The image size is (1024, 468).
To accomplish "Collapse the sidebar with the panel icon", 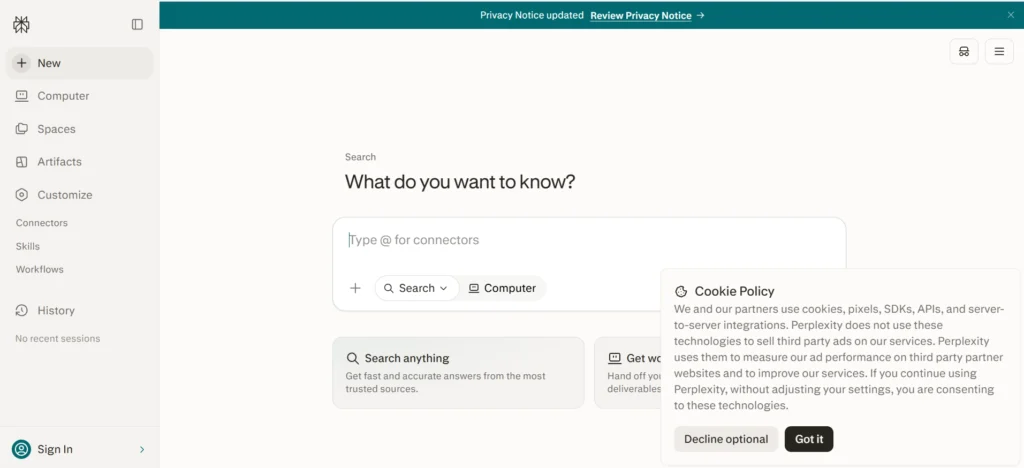I will click(137, 24).
